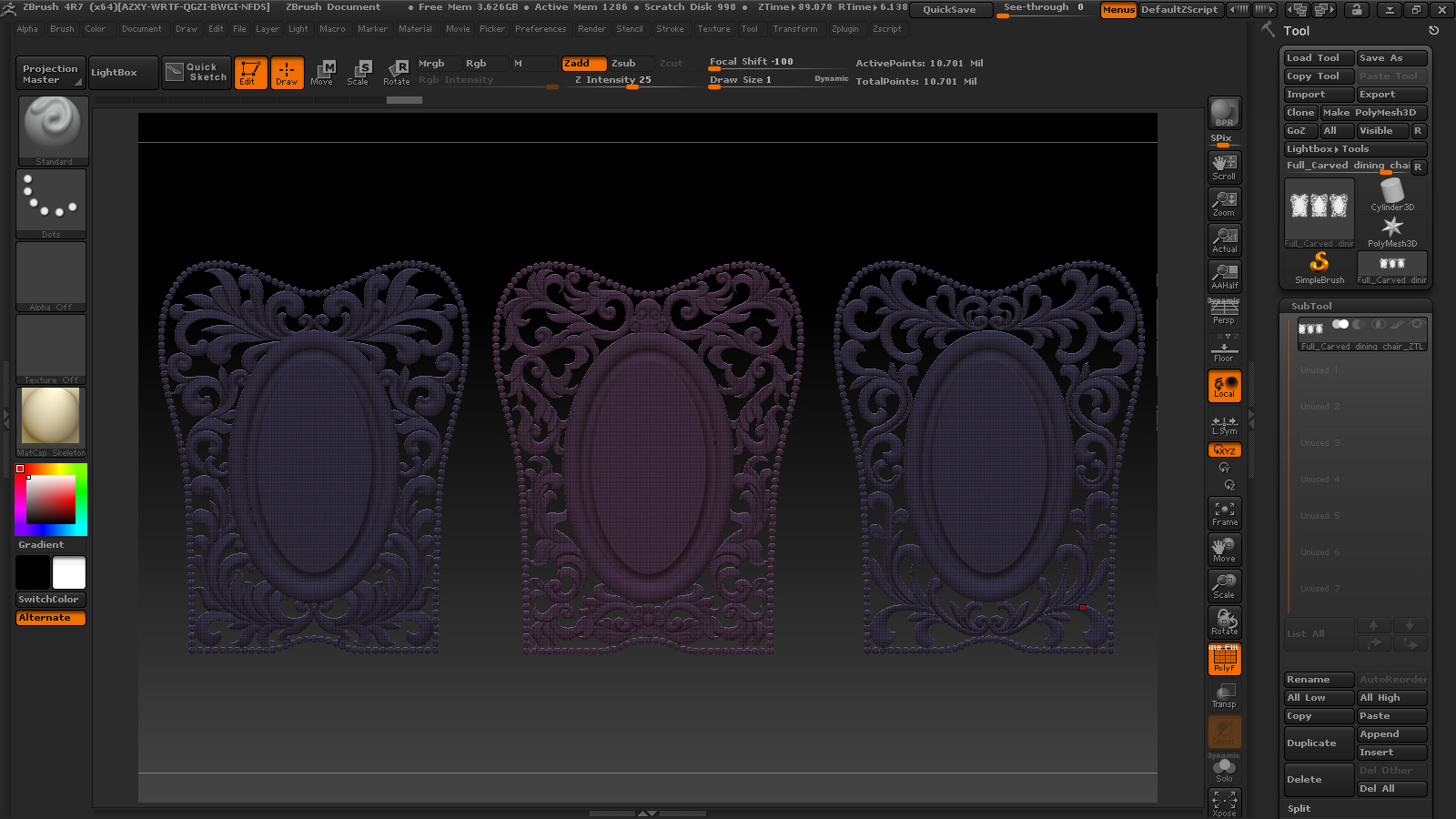Choose the SimpleBrush tool thumbnail

click(1319, 268)
